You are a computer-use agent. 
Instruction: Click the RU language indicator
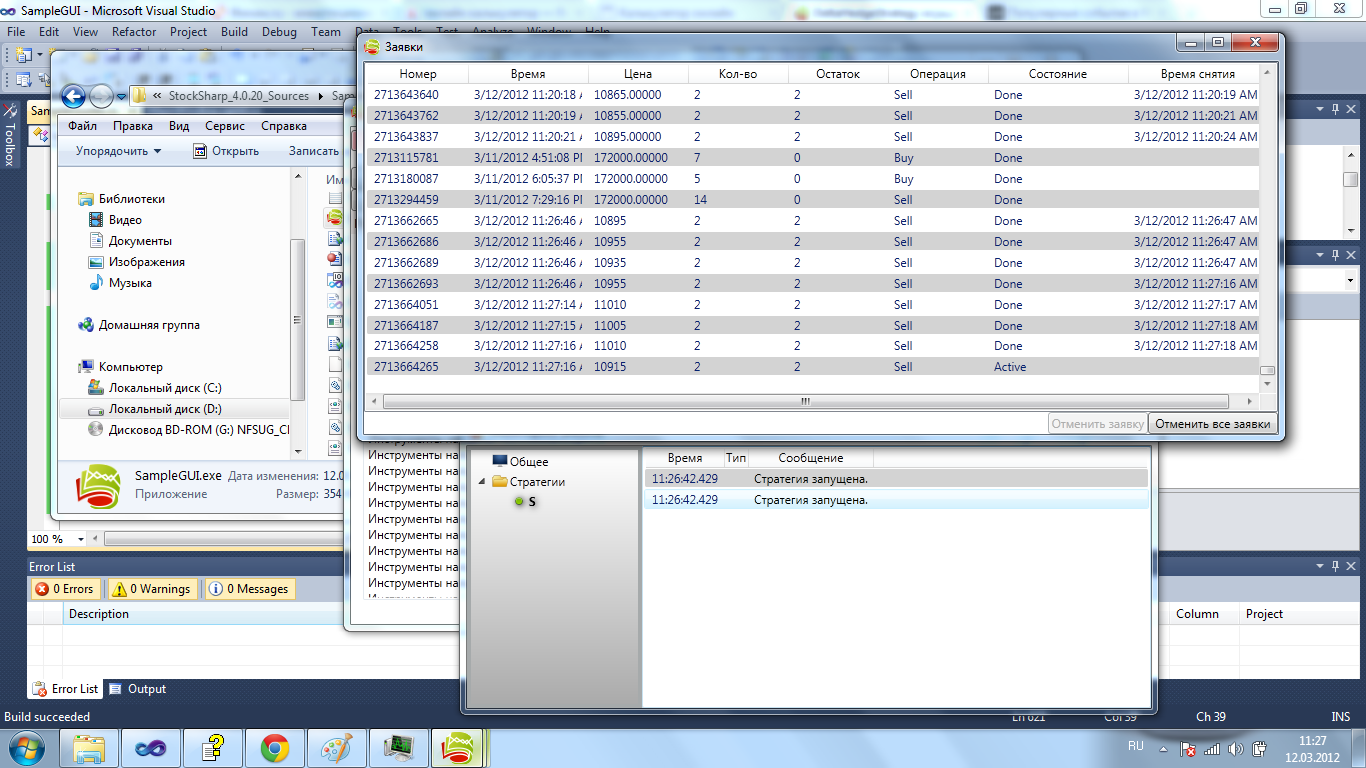point(1136,747)
